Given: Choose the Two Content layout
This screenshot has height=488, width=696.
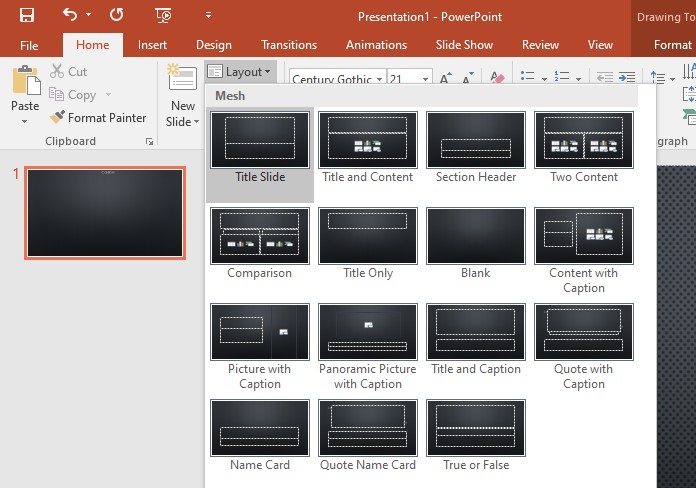Looking at the screenshot, I should (584, 148).
